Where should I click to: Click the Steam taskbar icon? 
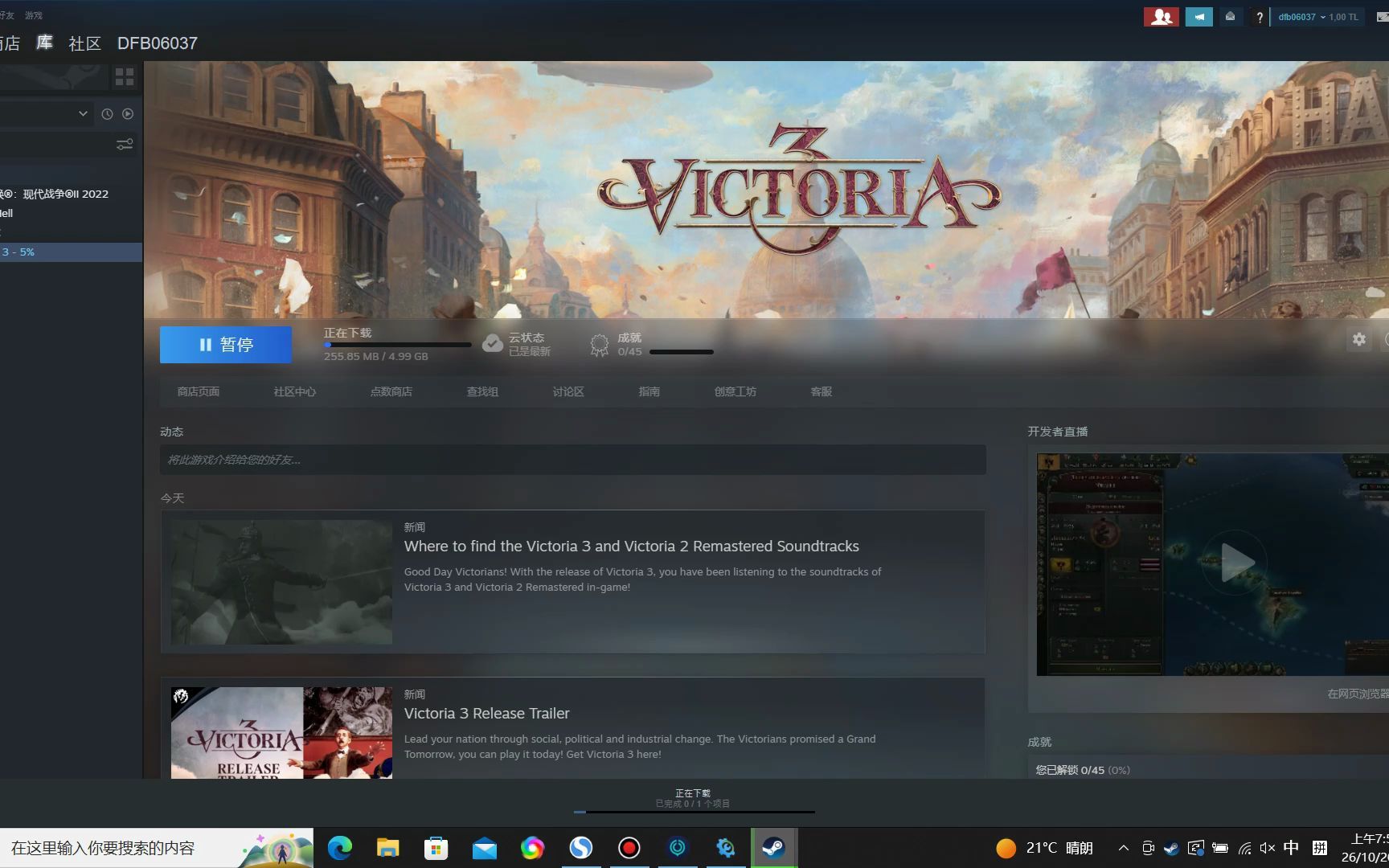coord(774,848)
